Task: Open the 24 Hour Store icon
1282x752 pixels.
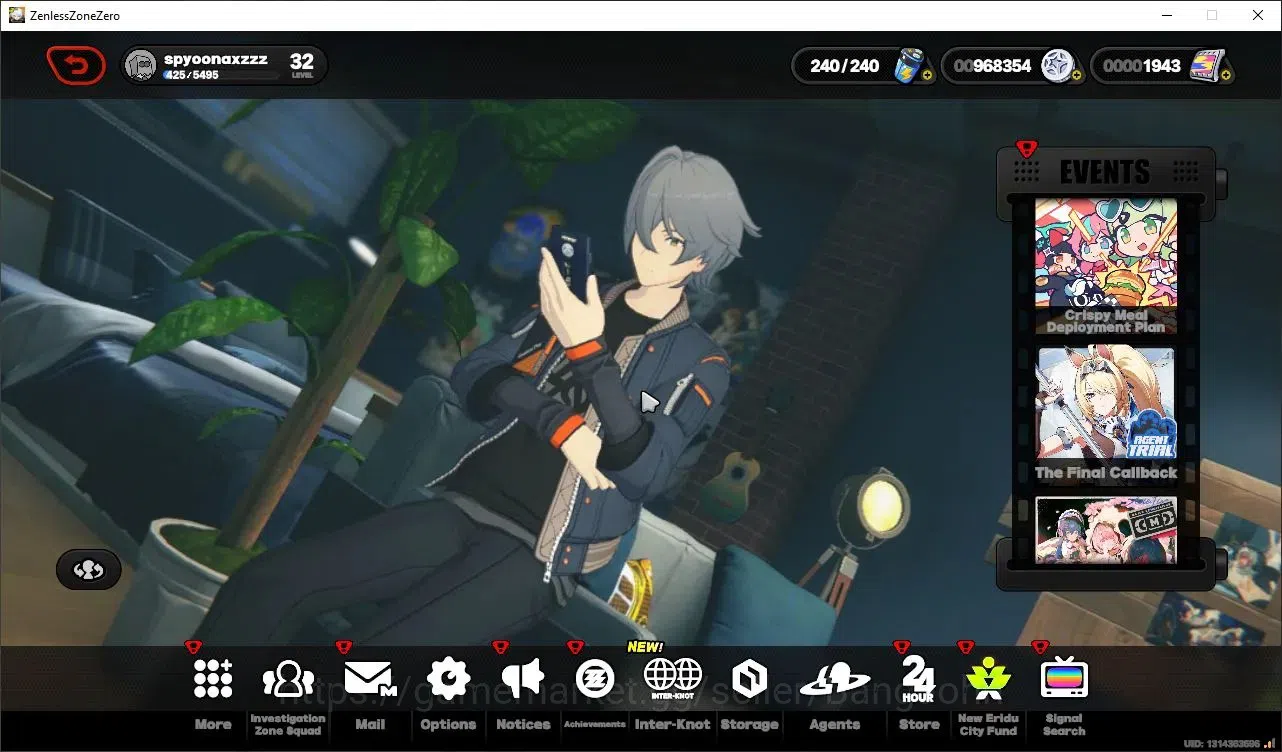Action: click(x=918, y=679)
